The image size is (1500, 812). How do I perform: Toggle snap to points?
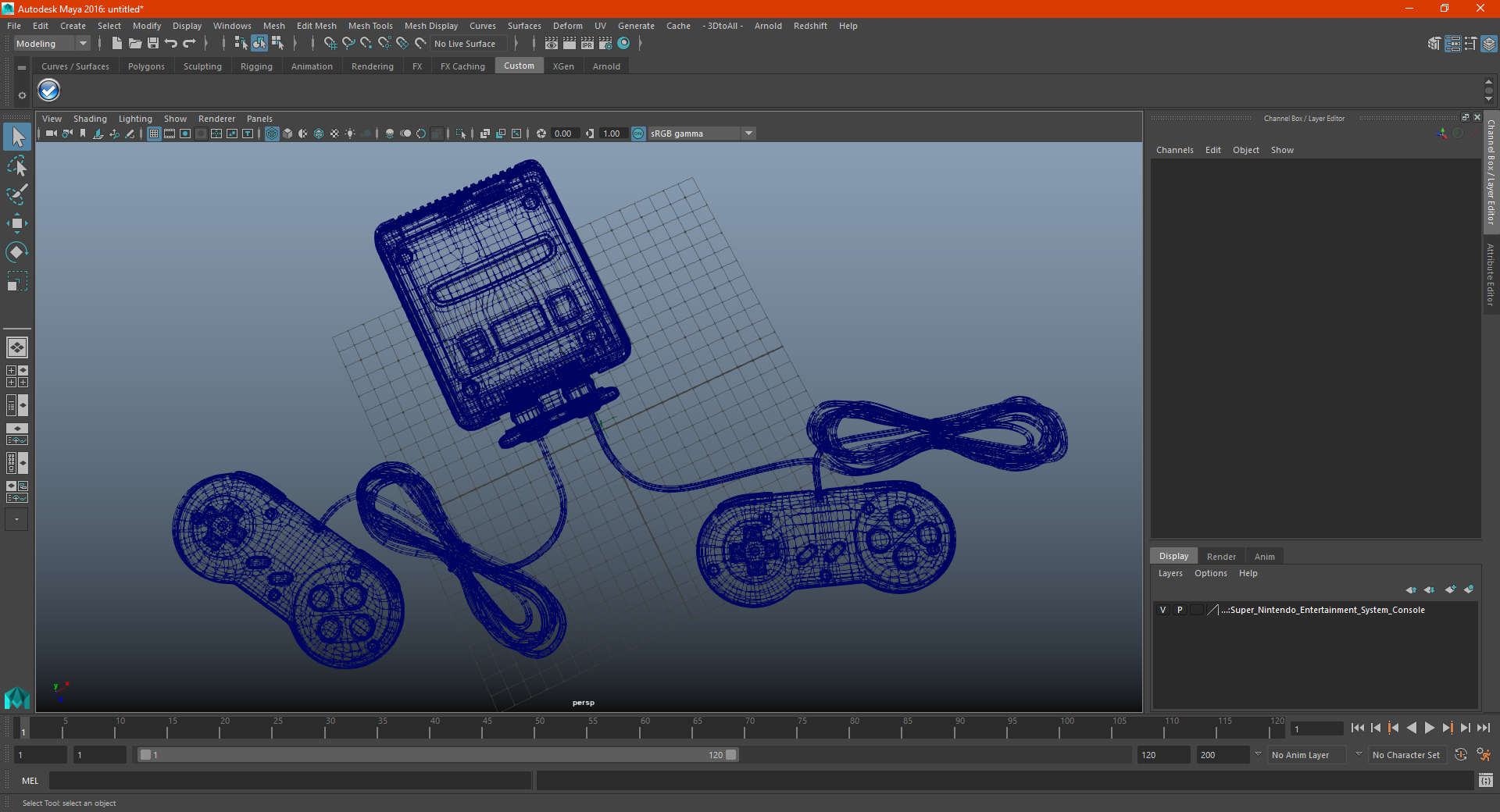366,44
